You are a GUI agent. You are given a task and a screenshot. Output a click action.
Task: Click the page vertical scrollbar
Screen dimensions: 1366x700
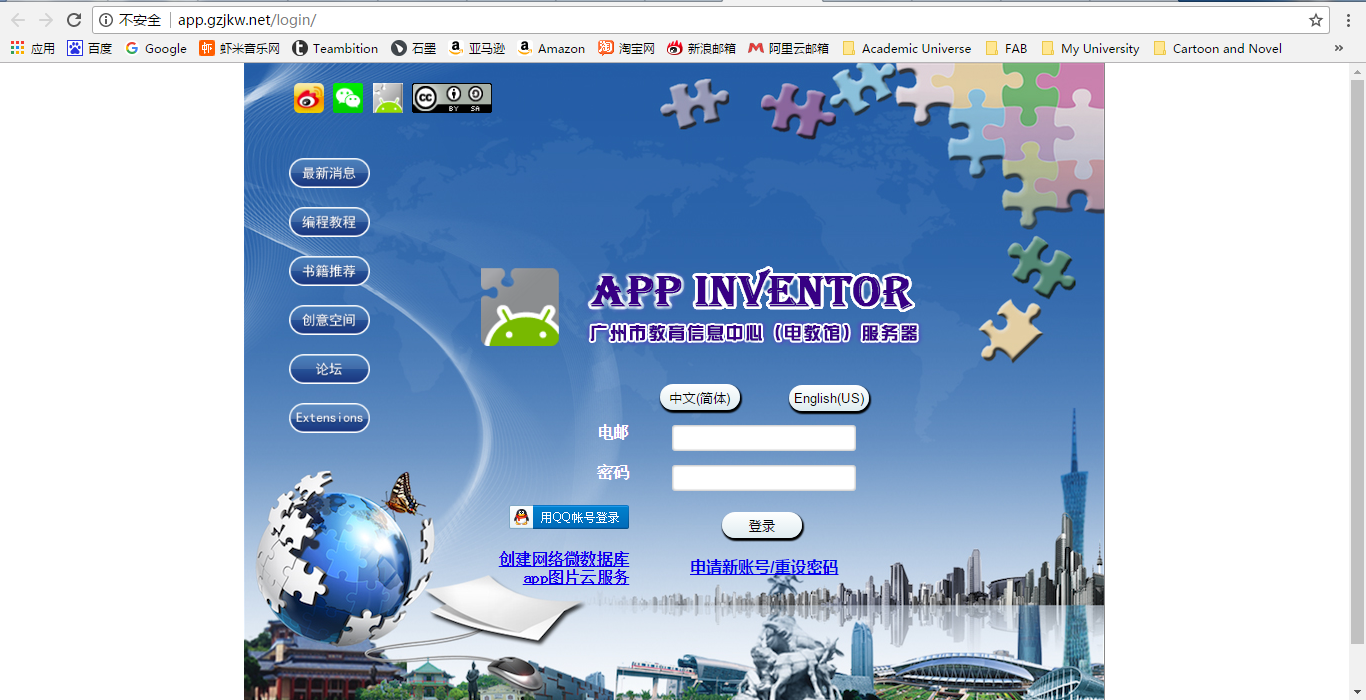coord(1357,360)
